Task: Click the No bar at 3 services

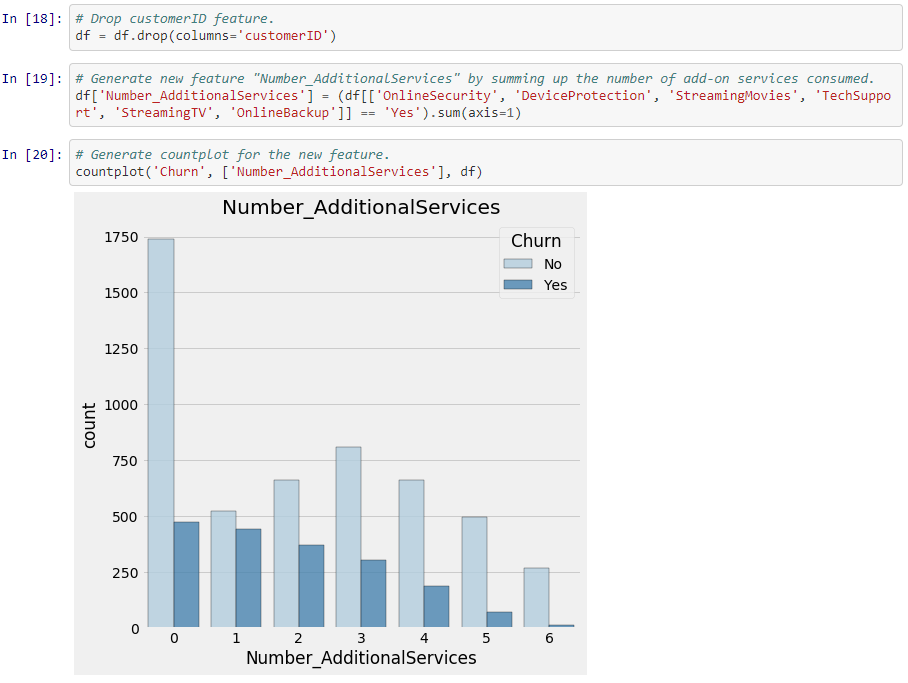Action: pyautogui.click(x=349, y=537)
